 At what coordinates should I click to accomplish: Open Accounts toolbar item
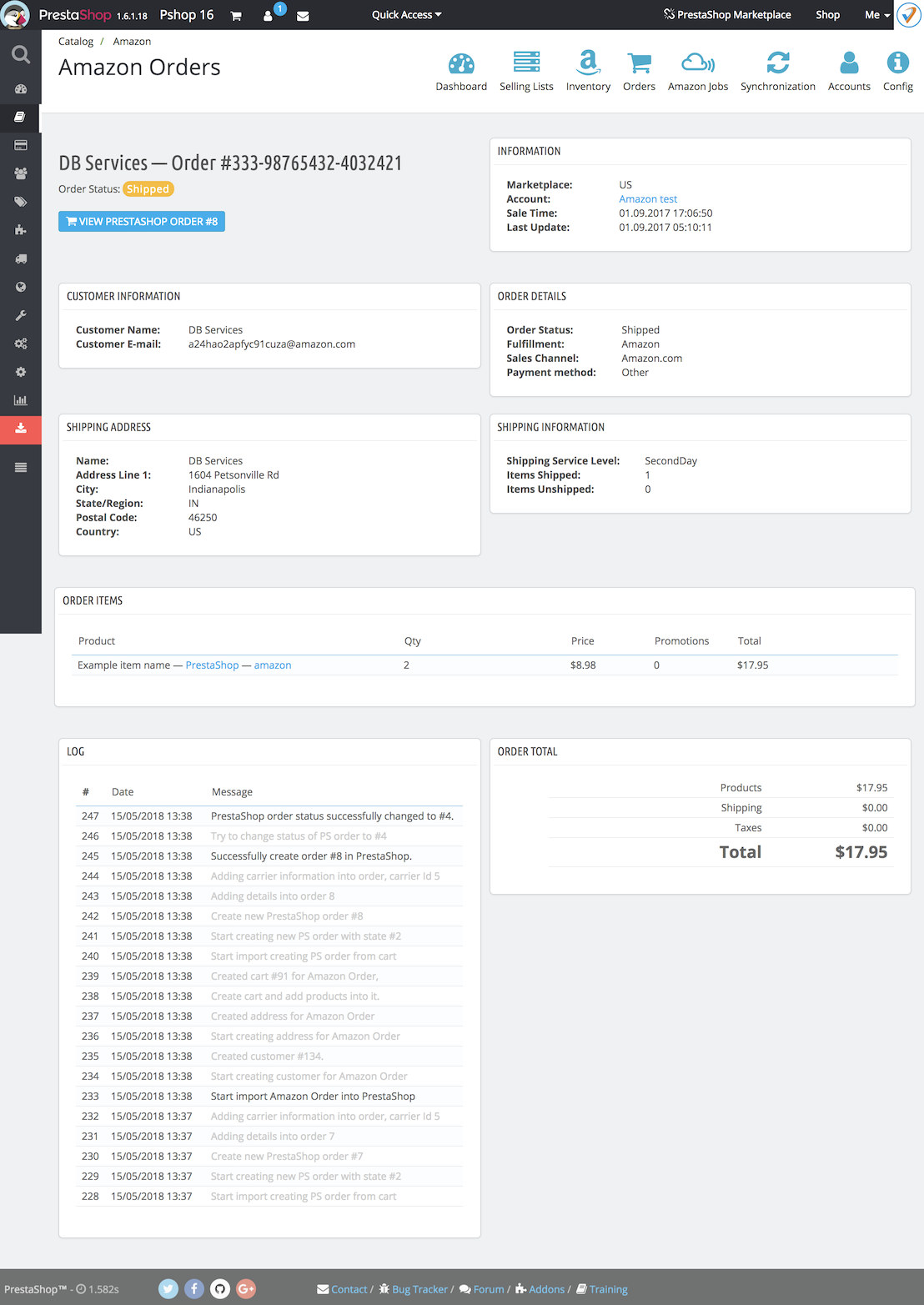(849, 71)
